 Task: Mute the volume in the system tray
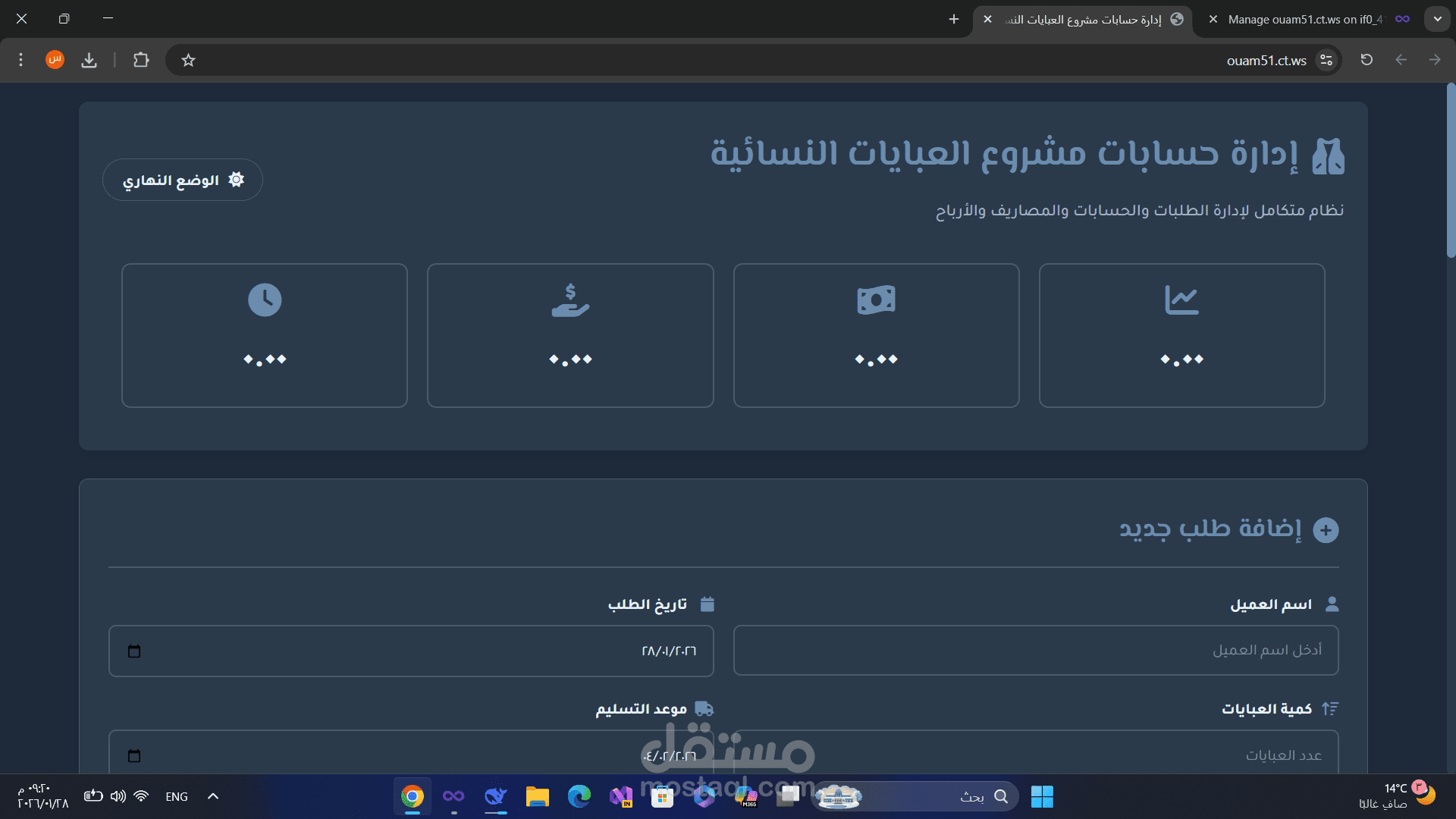(118, 796)
